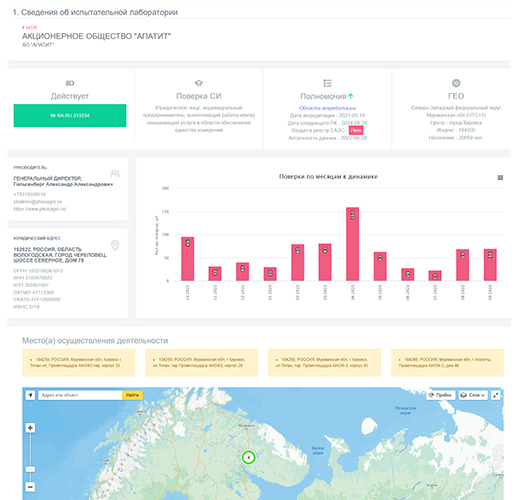The image size is (518, 500).
Task: Expand the map to fullscreen
Action: [496, 395]
